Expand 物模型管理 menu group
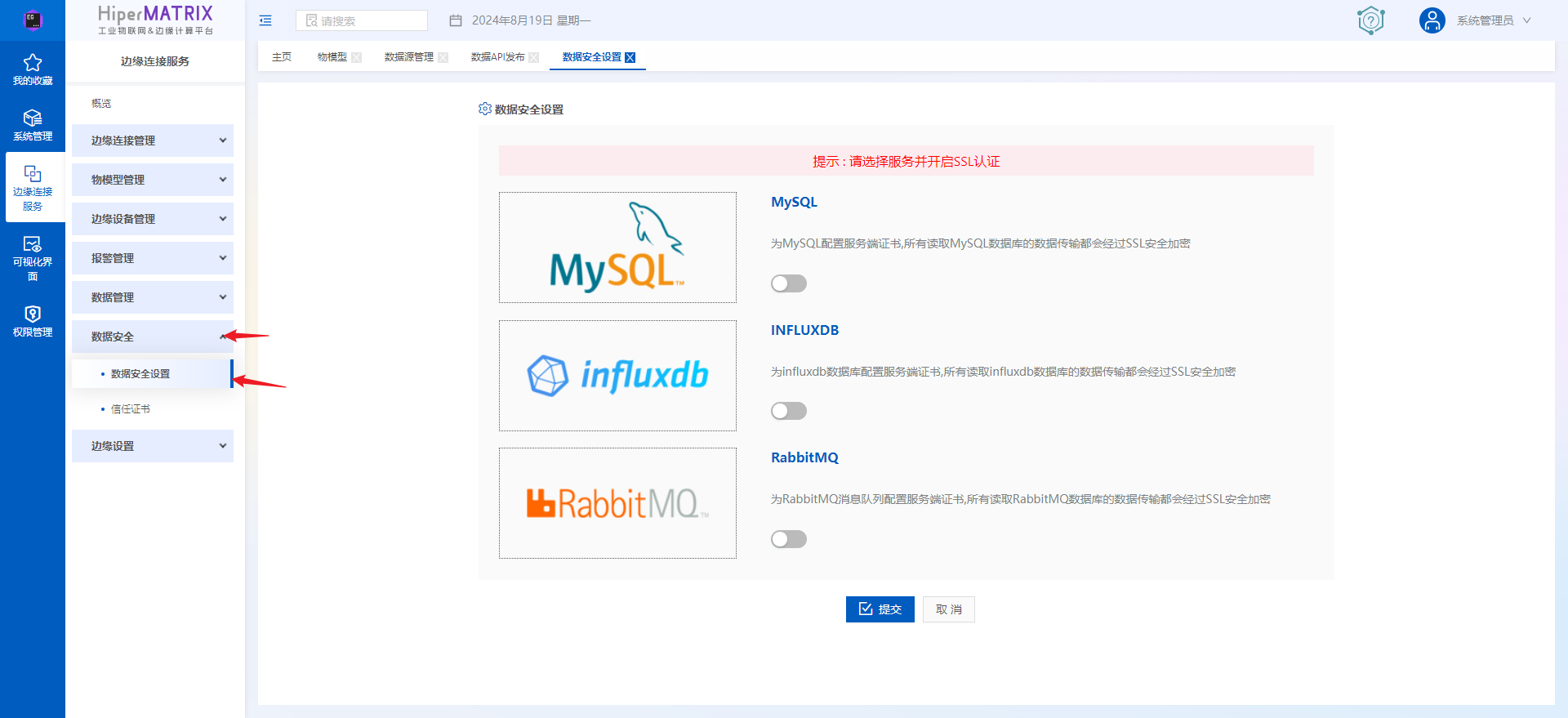This screenshot has width=1568, height=718. 153,180
